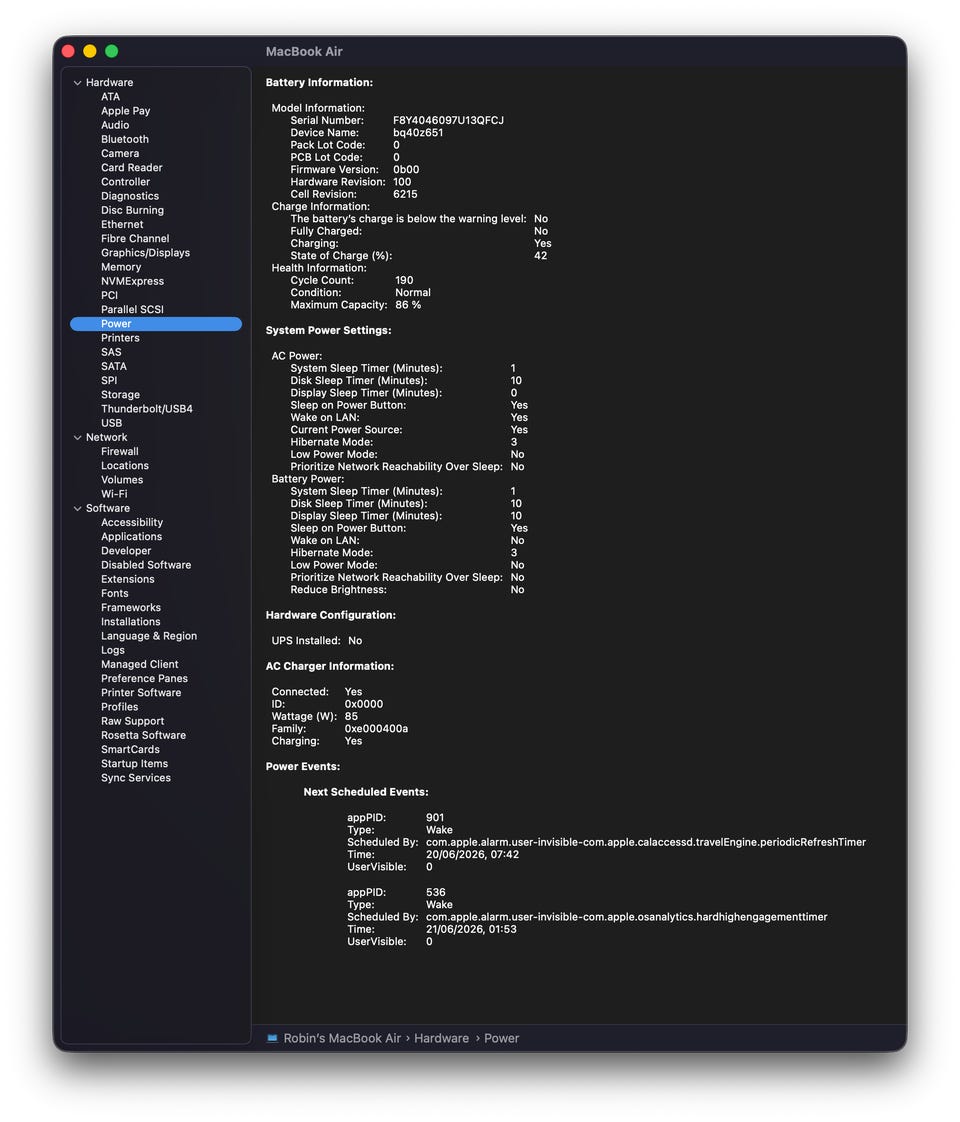
Task: Open the Audio hardware section
Action: click(x=115, y=125)
